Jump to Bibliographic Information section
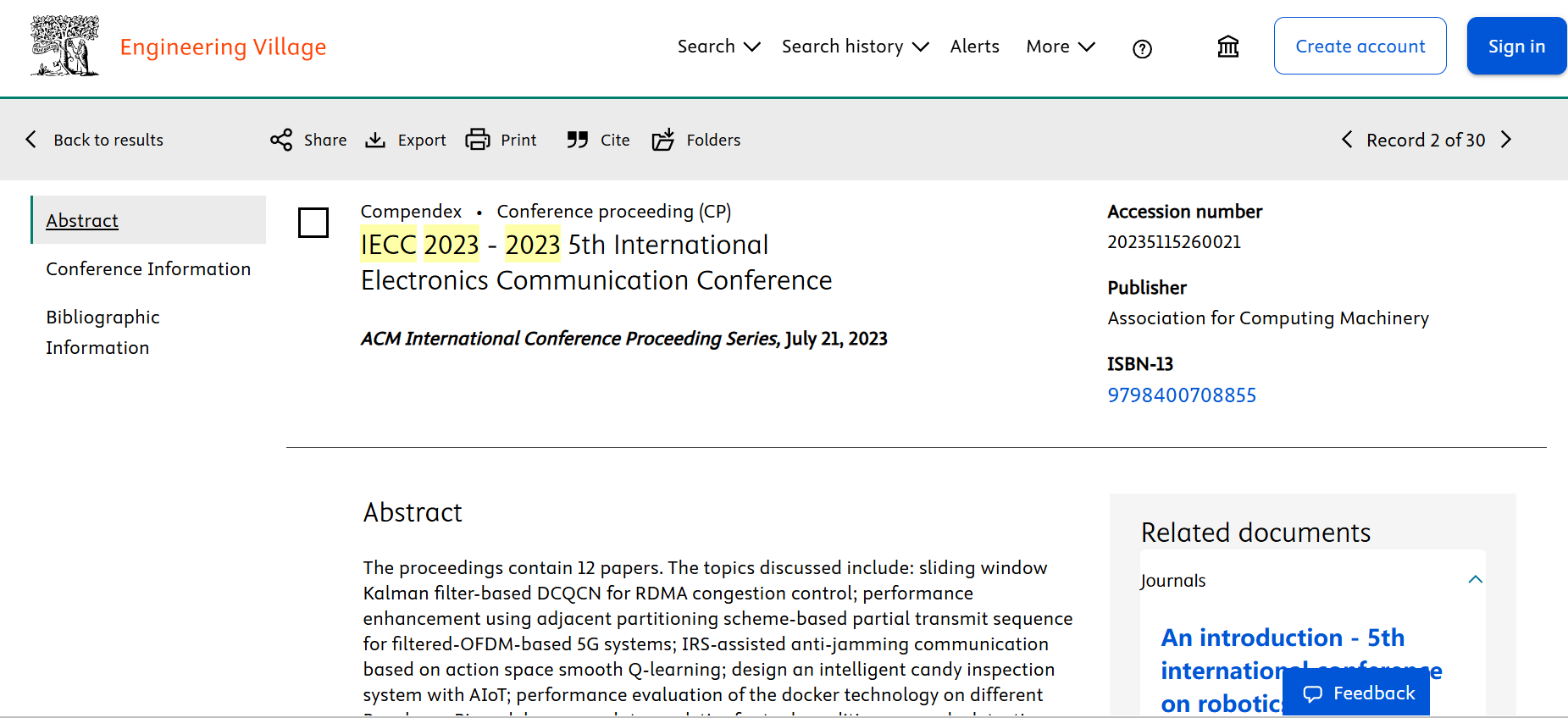This screenshot has width=1568, height=718. click(103, 332)
